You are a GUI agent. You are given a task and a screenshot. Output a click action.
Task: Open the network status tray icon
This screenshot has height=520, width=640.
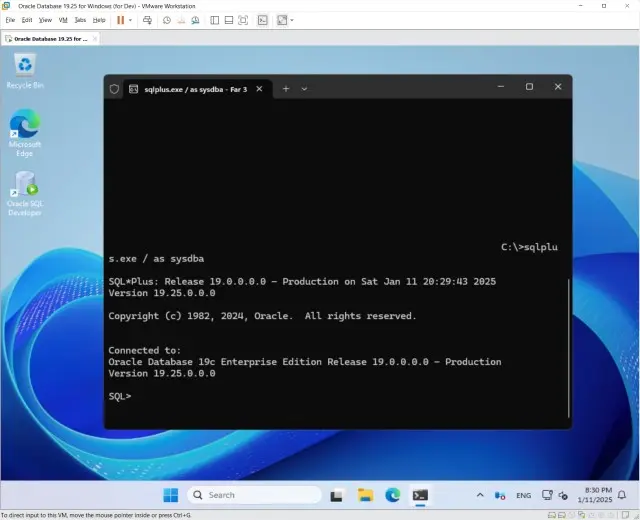pos(547,495)
